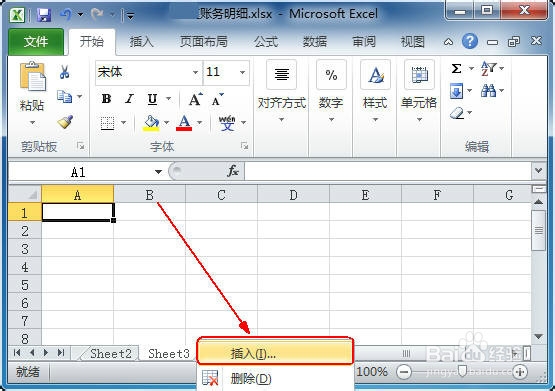
Task: Select the Sheet3 worksheet tab
Action: 169,353
